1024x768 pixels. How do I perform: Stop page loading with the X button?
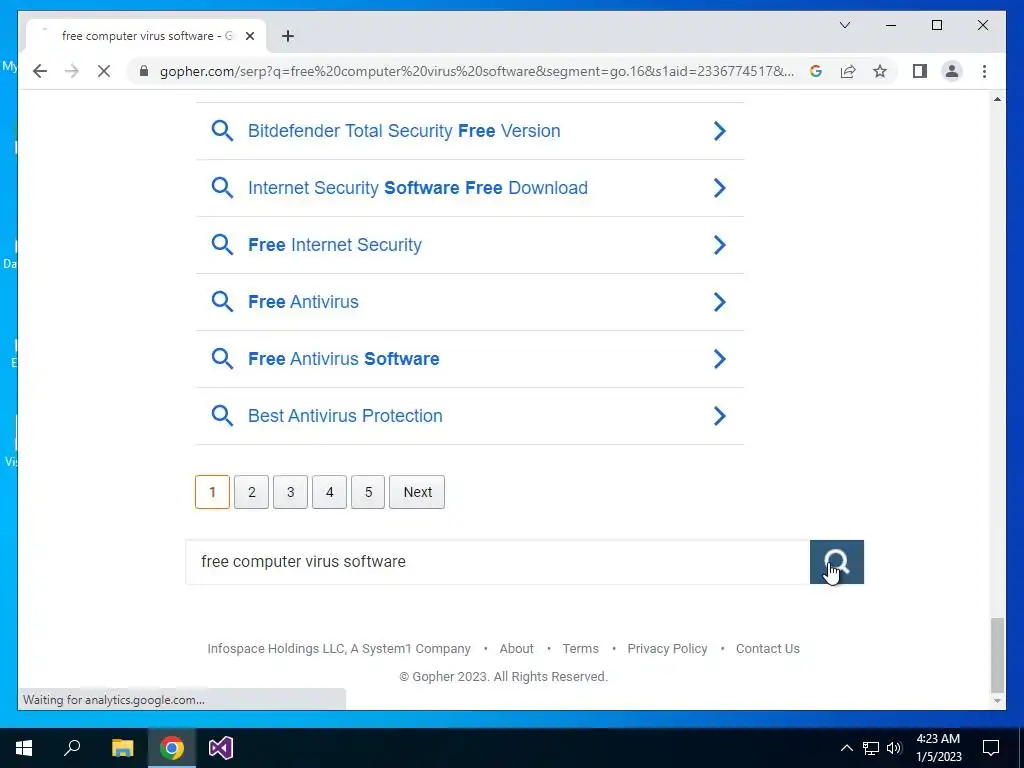[104, 71]
